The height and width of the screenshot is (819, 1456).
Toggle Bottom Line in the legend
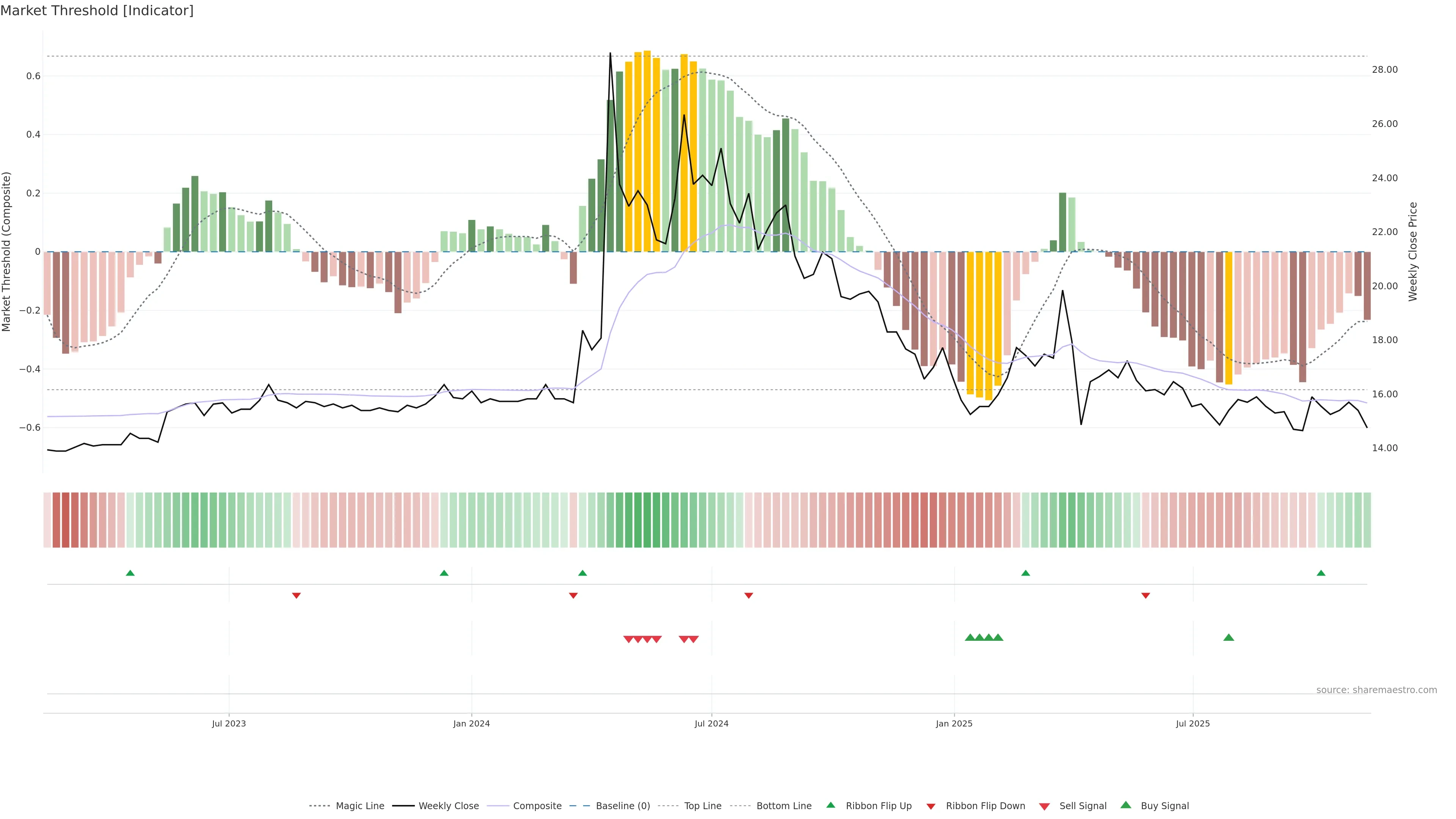[x=783, y=806]
